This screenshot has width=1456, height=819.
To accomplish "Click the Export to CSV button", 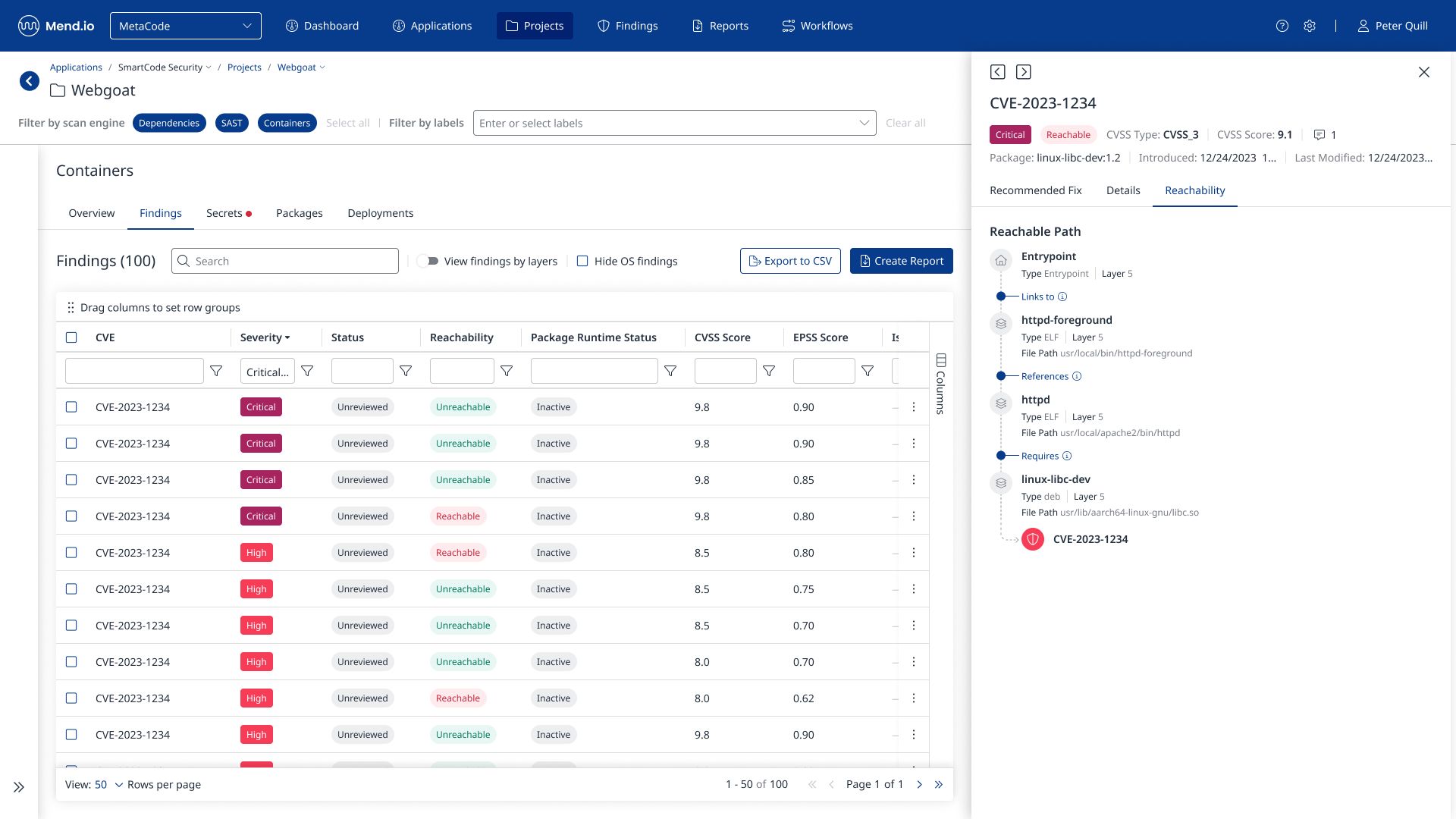I will (x=790, y=261).
